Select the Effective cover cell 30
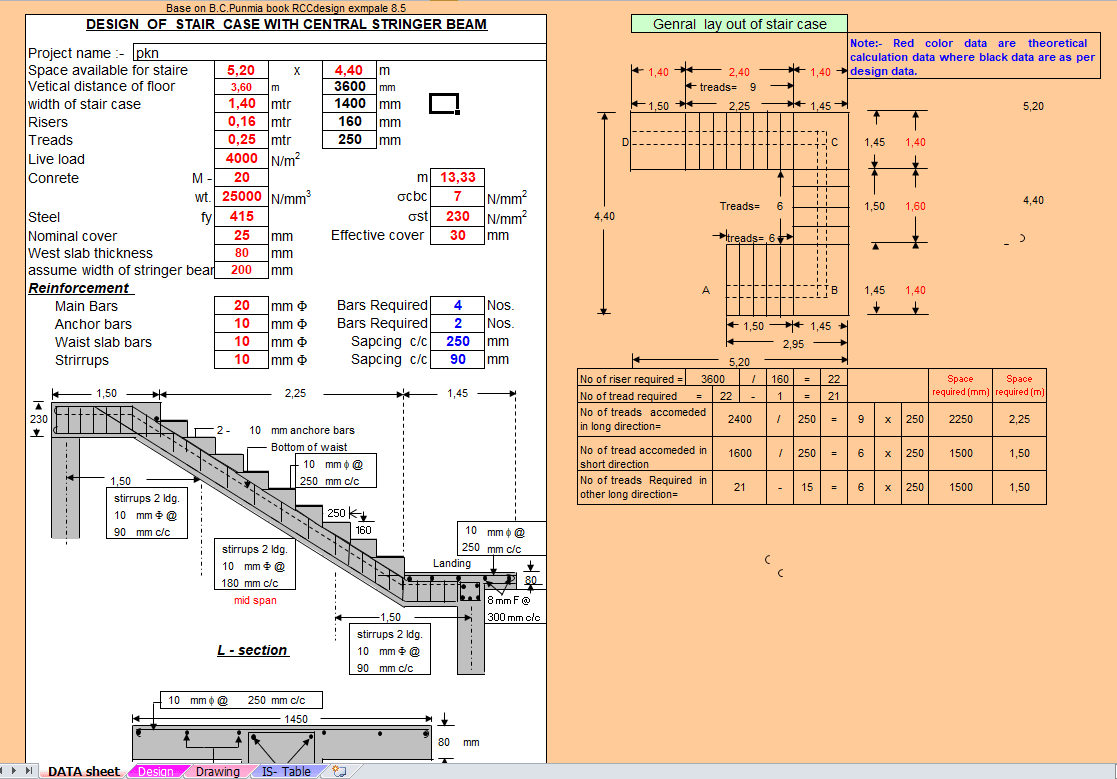The image size is (1117, 779). pos(457,235)
